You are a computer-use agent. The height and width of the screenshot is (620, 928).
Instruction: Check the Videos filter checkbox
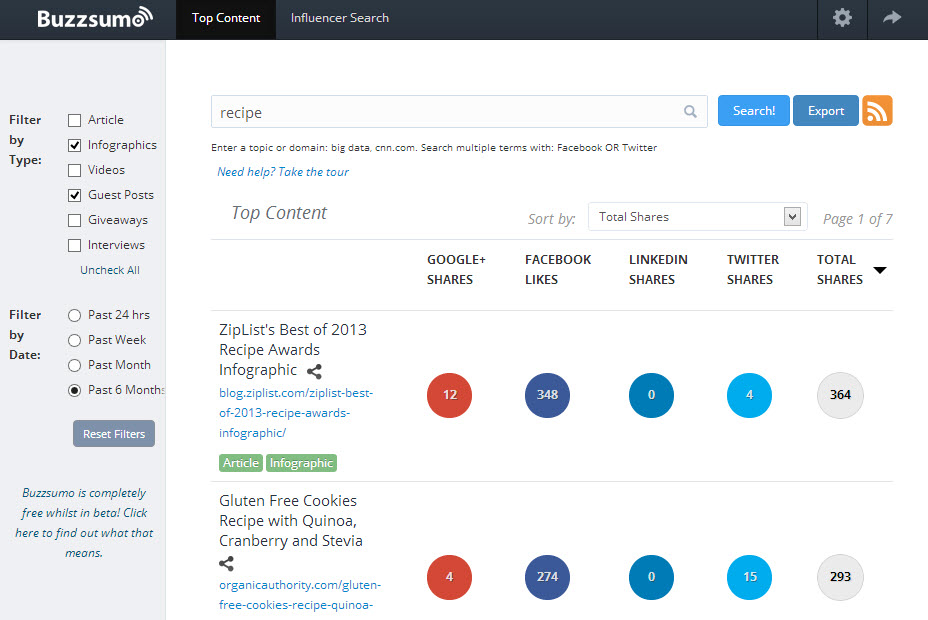point(75,170)
